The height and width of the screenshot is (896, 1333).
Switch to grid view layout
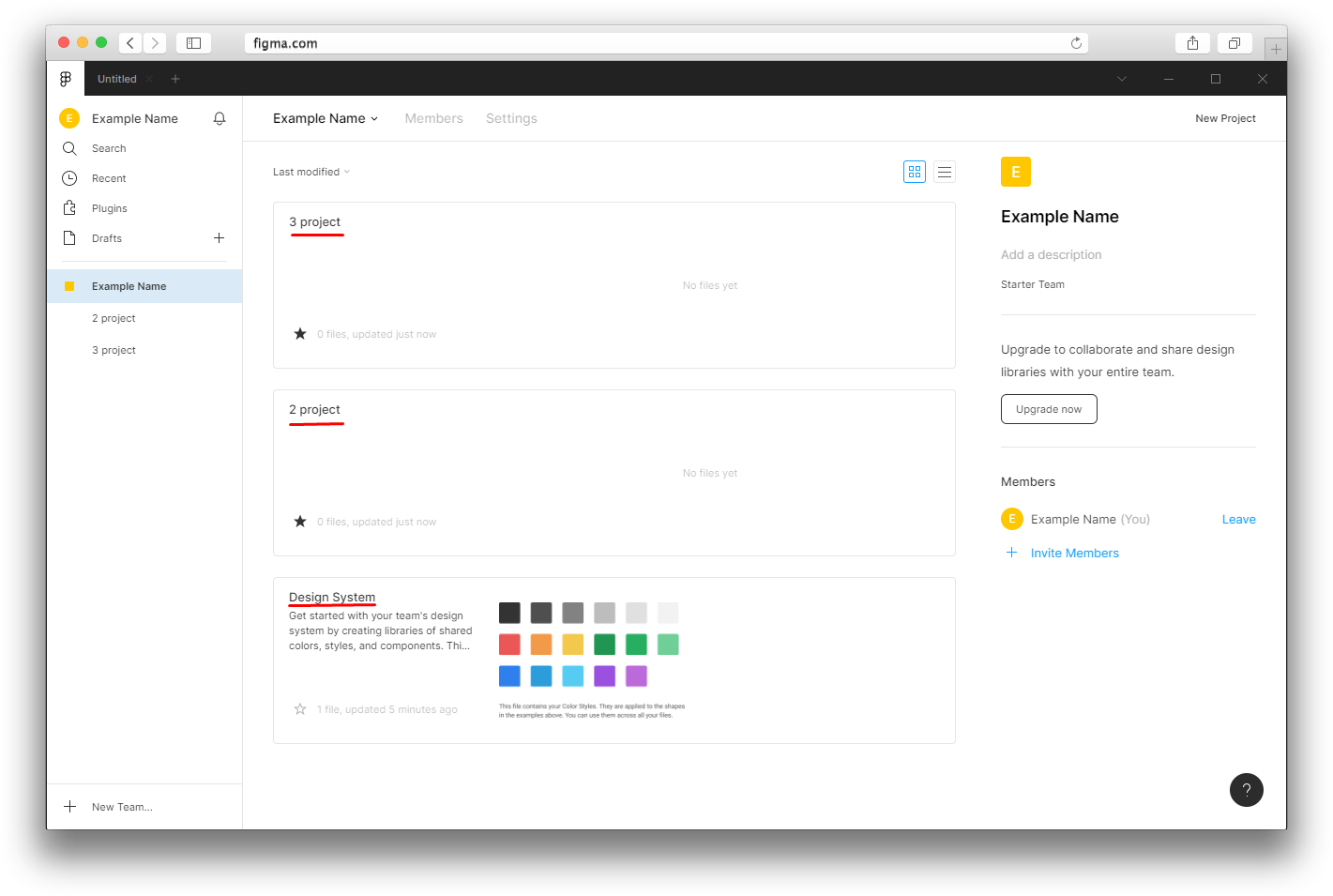[x=915, y=172]
